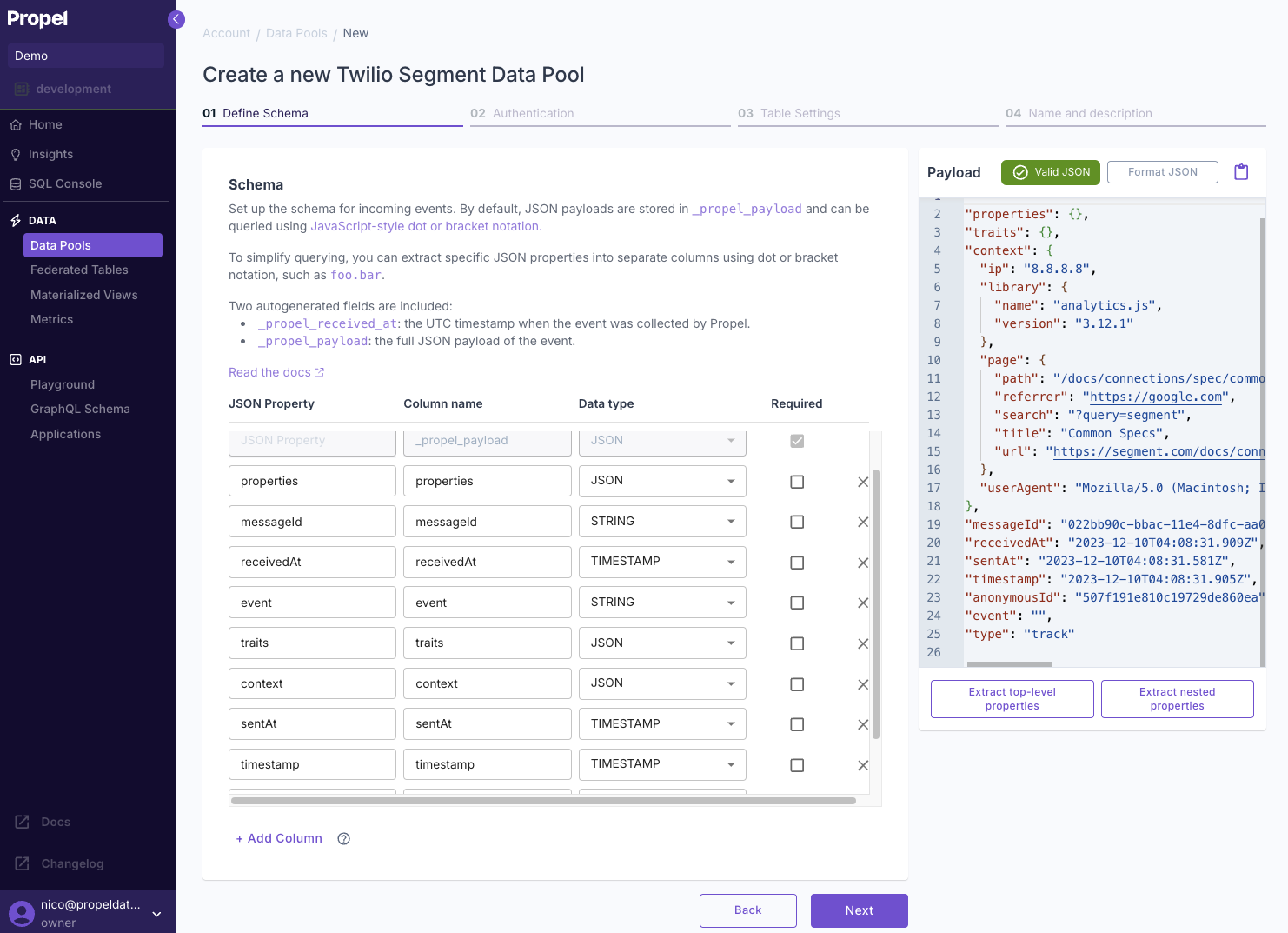Open the Add Column help tooltip
Screen dimensions: 1288x933
[343, 838]
